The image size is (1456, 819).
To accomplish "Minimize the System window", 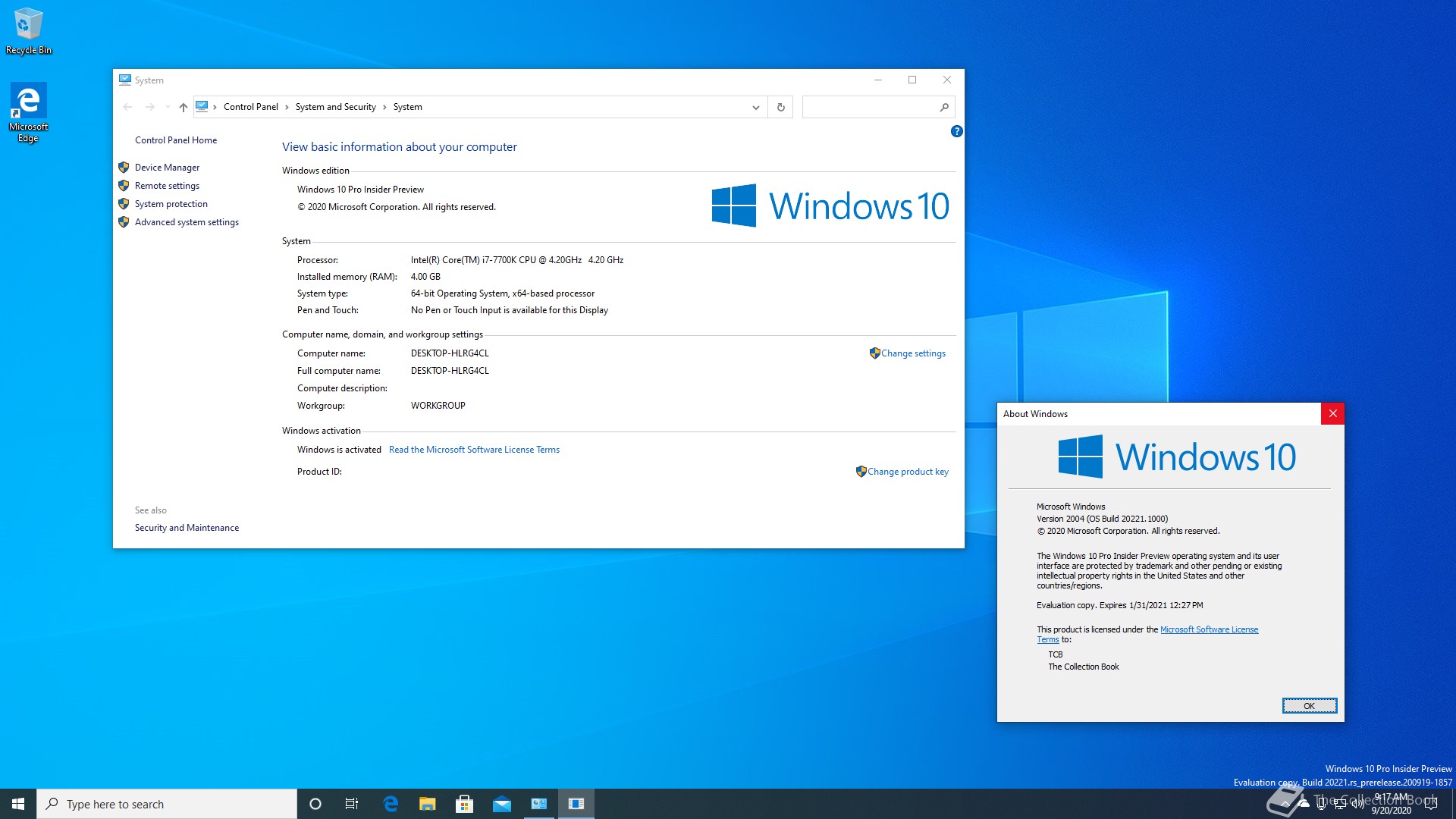I will [878, 80].
